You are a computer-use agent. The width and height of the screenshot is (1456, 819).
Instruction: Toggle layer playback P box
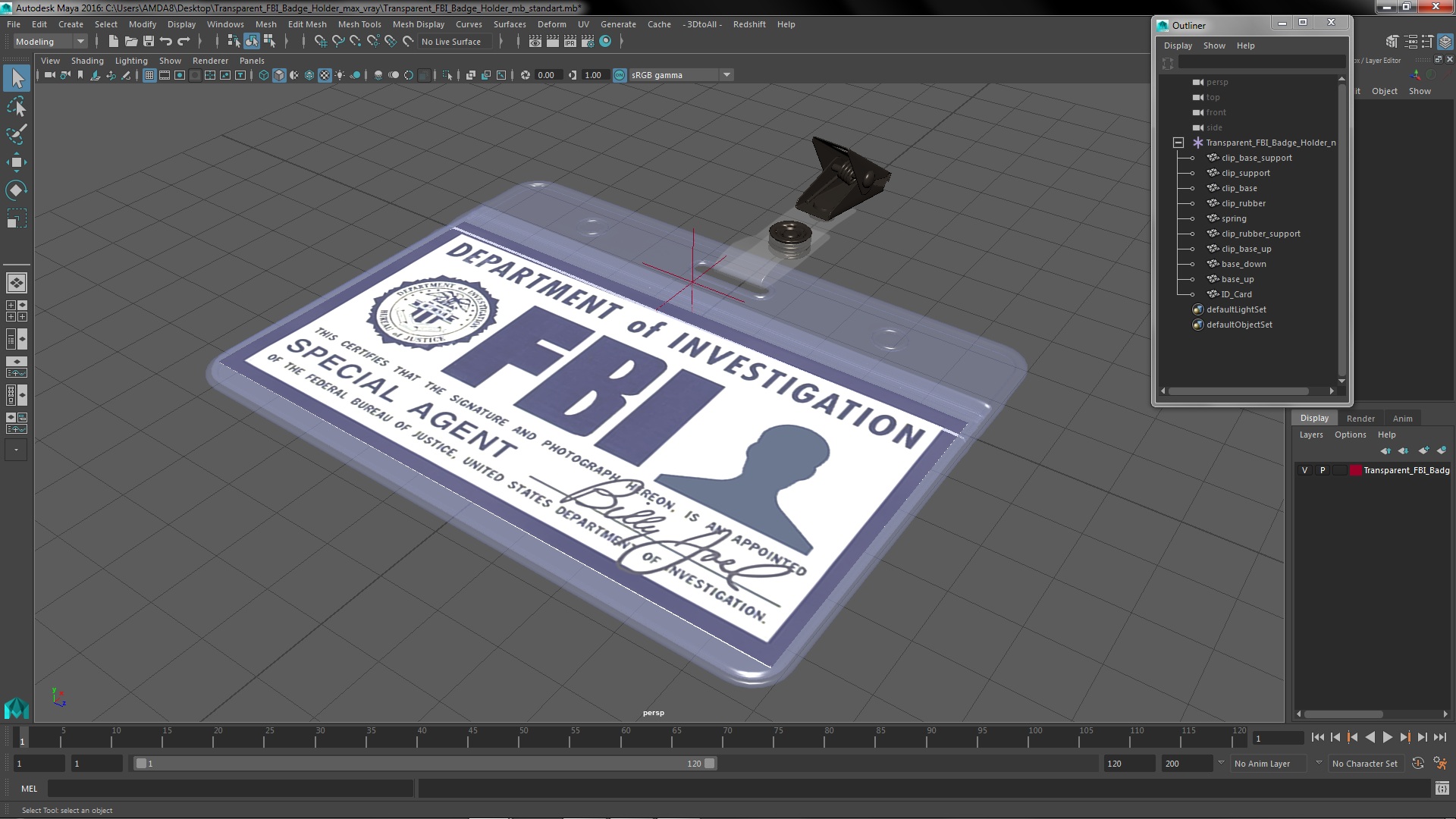pyautogui.click(x=1323, y=470)
